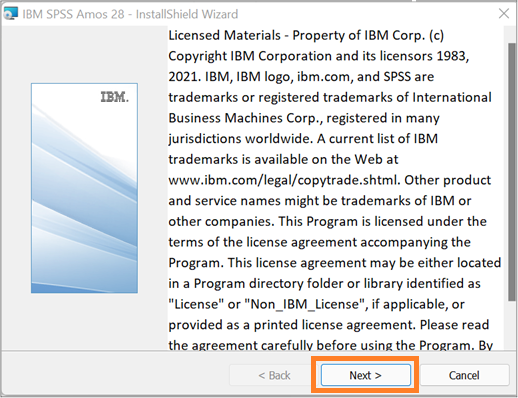Click the 'Licensed Materials - Property of IBM Corp.' line

(306, 35)
